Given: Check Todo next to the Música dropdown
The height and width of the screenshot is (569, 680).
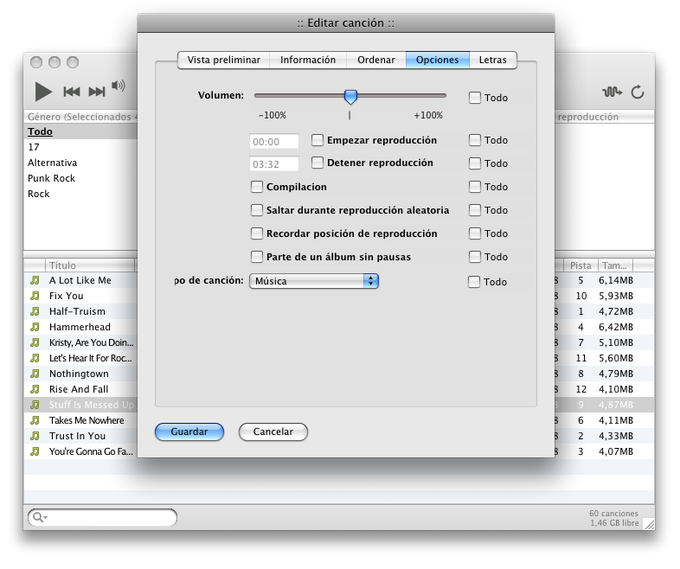Looking at the screenshot, I should (474, 282).
